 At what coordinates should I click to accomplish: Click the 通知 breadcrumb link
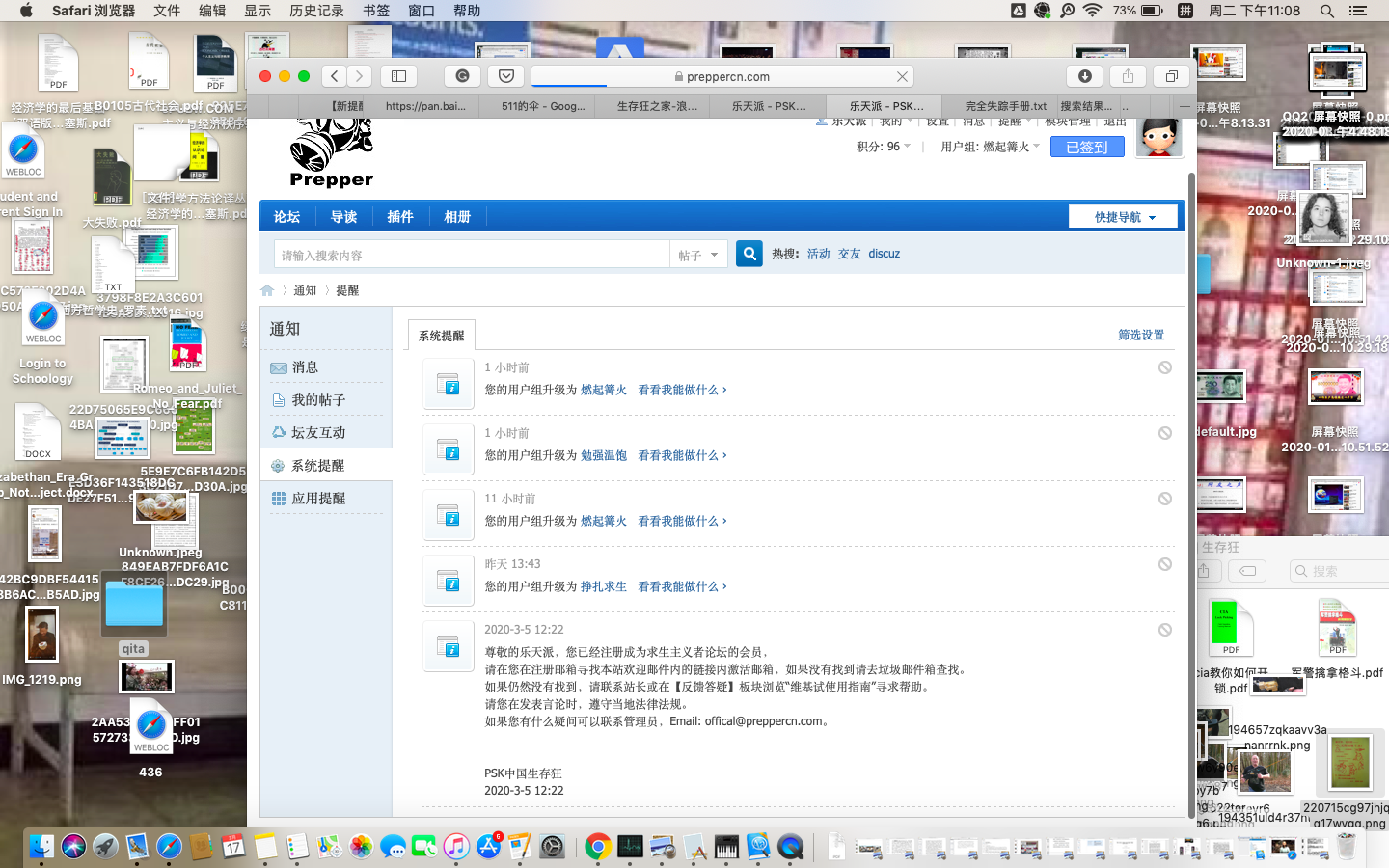coord(305,290)
